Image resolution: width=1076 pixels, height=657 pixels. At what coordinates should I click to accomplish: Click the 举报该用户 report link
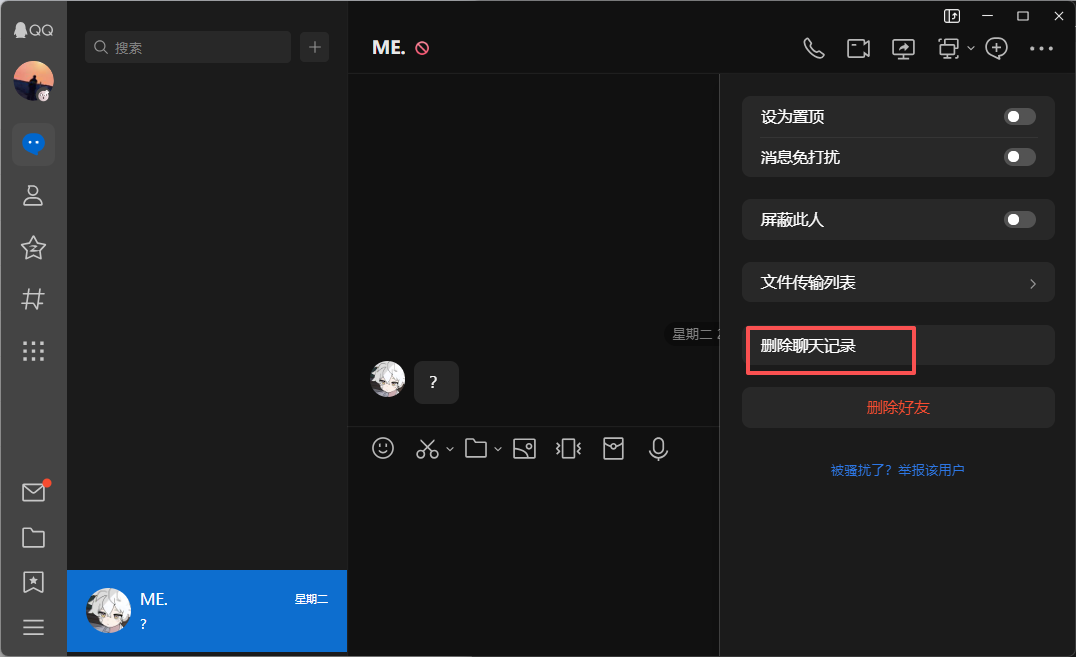[931, 470]
